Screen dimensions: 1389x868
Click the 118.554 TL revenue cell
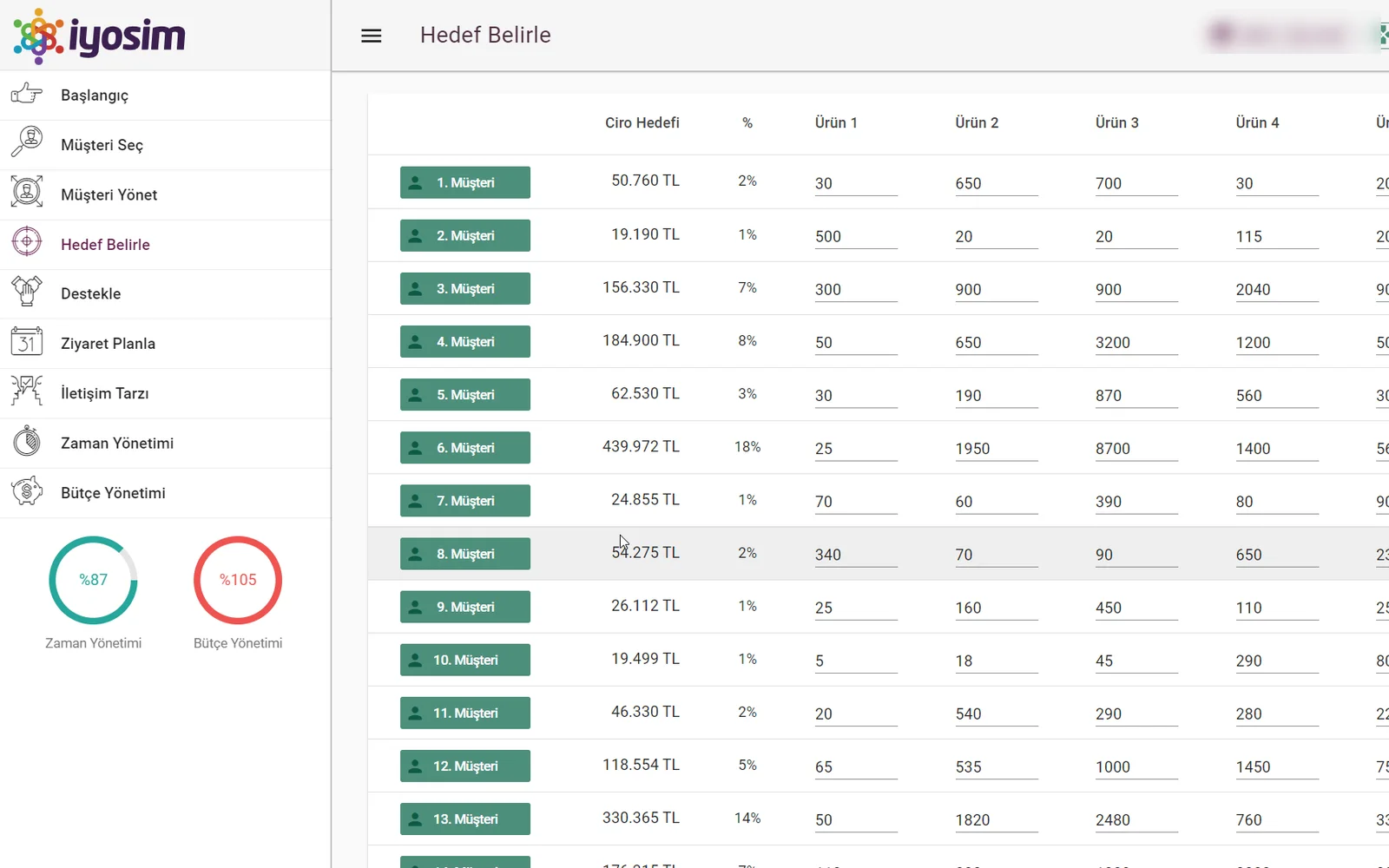(x=641, y=765)
